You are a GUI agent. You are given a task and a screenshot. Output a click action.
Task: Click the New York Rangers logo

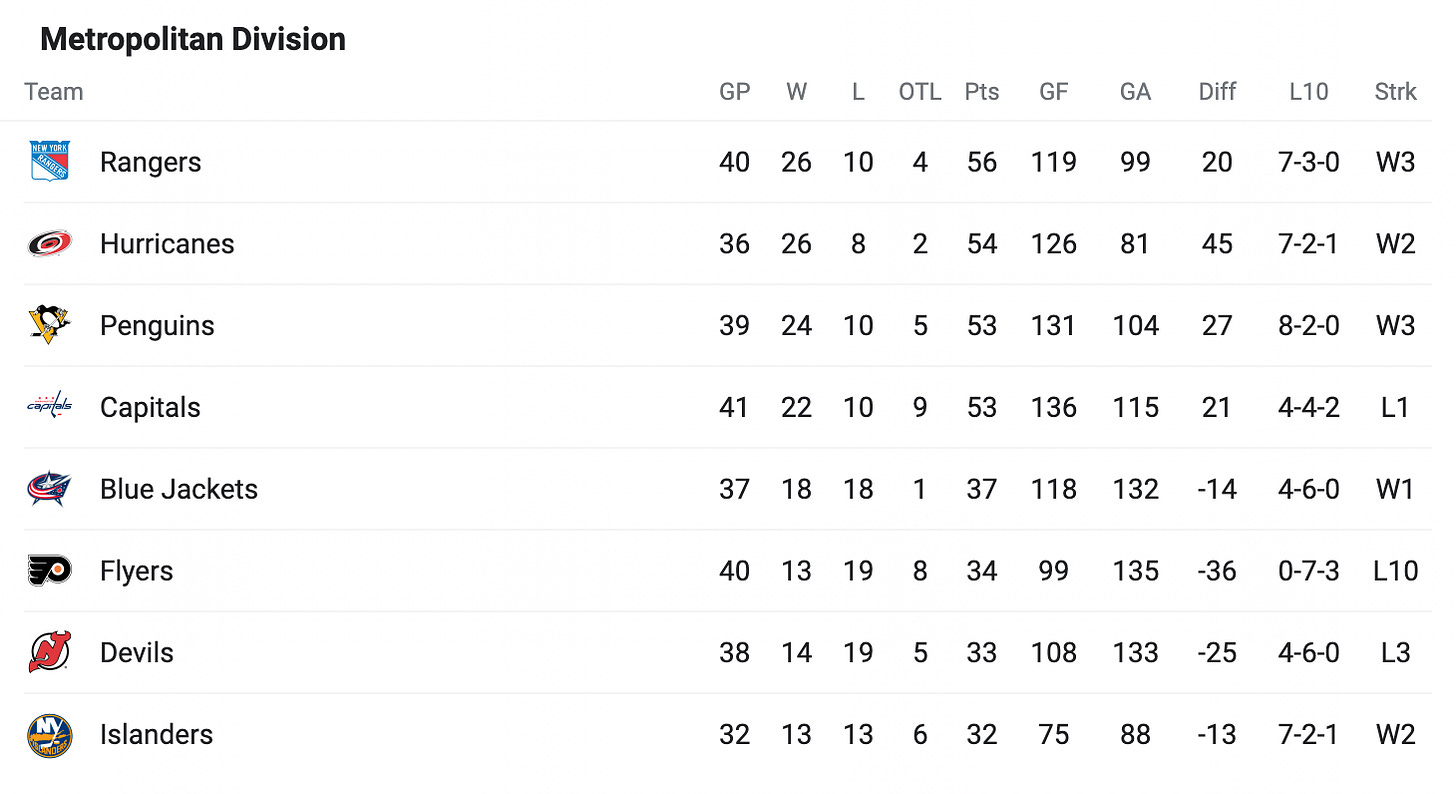pyautogui.click(x=49, y=162)
